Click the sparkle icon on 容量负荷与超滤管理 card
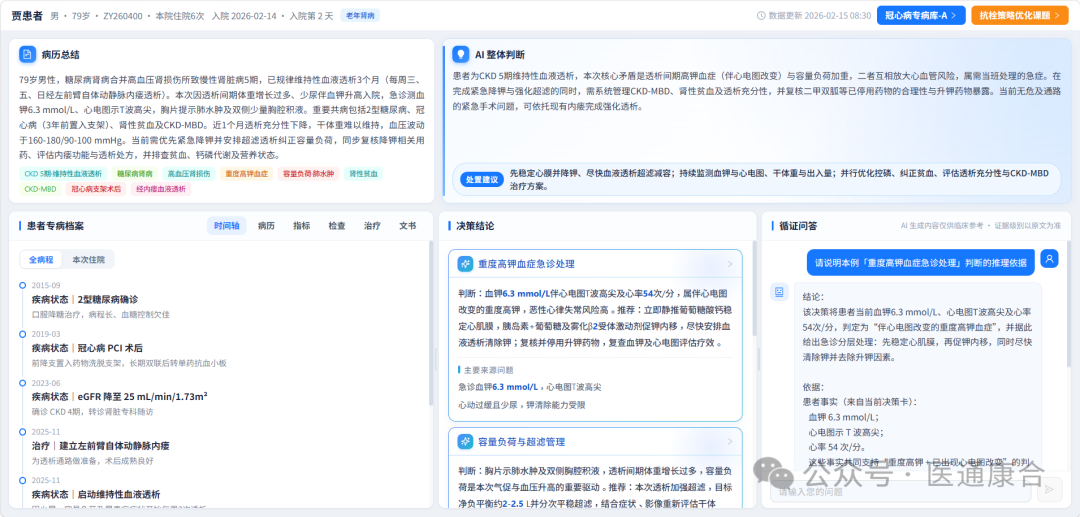The height and width of the screenshot is (517, 1080). click(466, 441)
